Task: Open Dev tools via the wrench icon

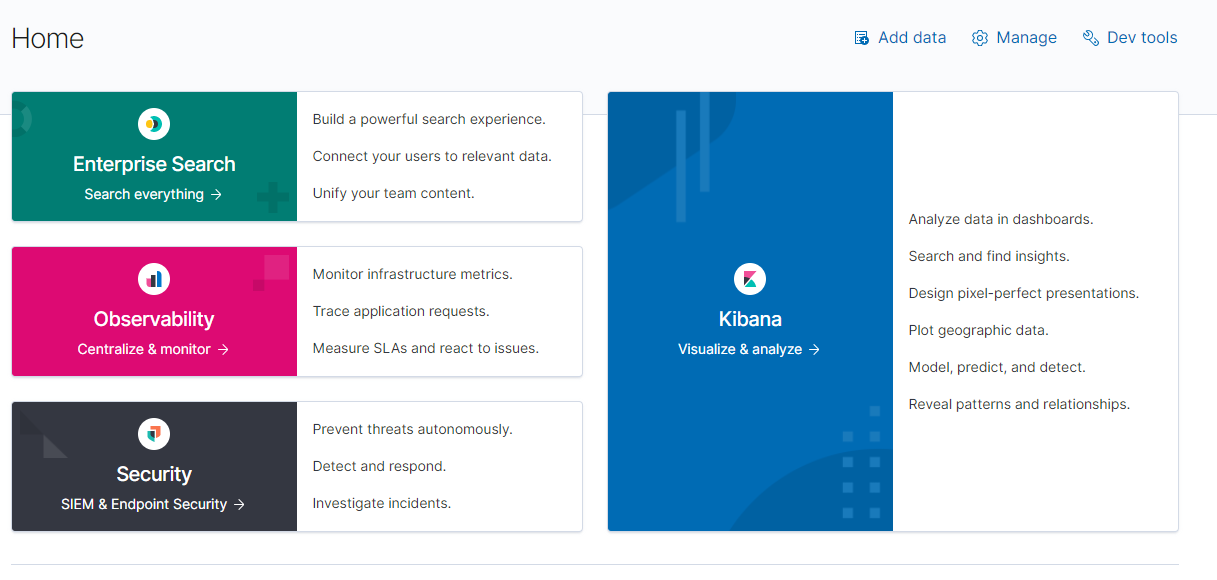Action: (1089, 37)
